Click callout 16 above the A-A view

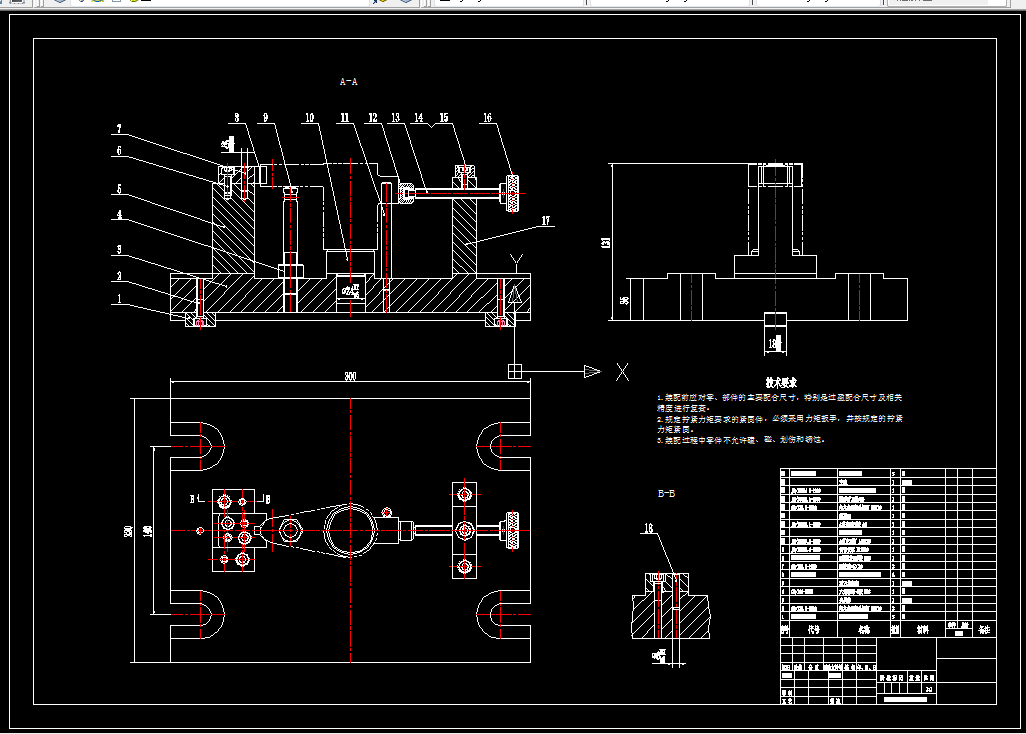coord(487,118)
